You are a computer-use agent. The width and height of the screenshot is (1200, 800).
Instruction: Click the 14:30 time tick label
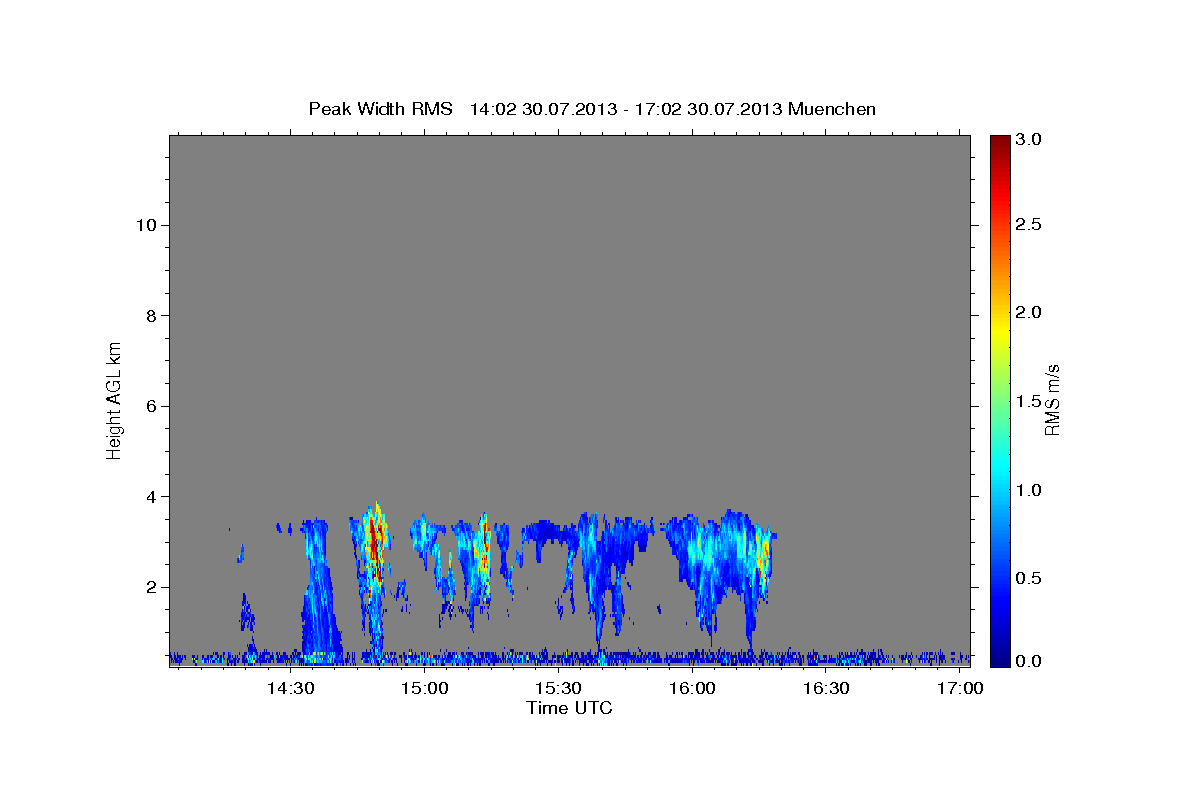pyautogui.click(x=290, y=689)
